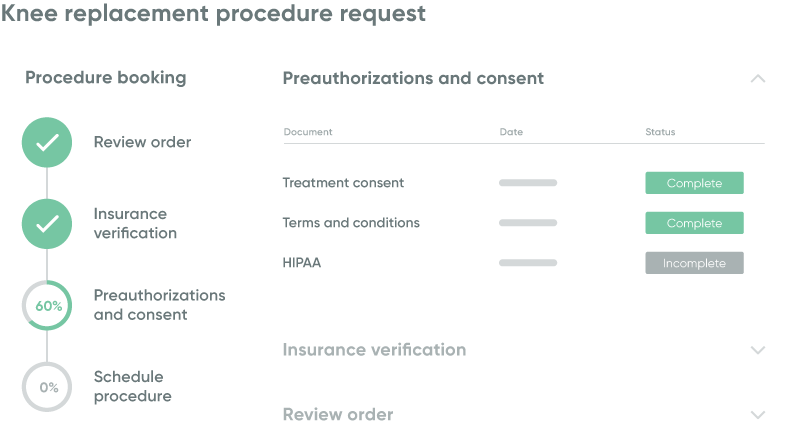Sort by the Status column header
This screenshot has height=445, width=792.
tap(660, 132)
